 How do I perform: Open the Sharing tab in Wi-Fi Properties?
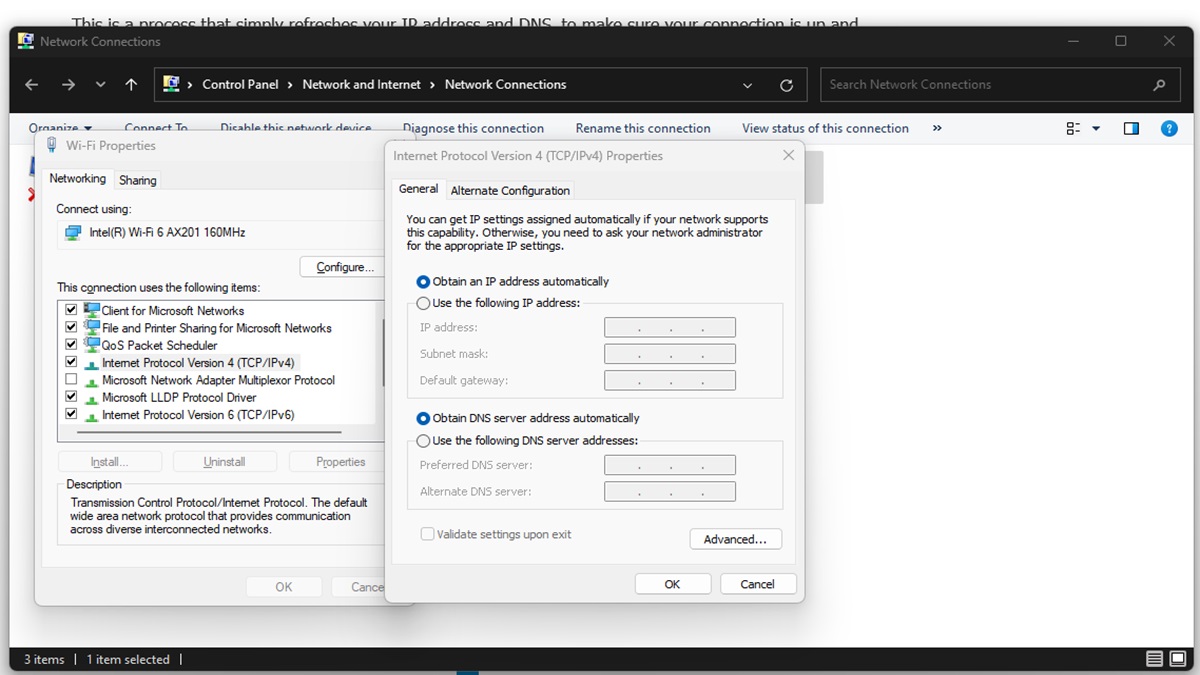pyautogui.click(x=137, y=180)
